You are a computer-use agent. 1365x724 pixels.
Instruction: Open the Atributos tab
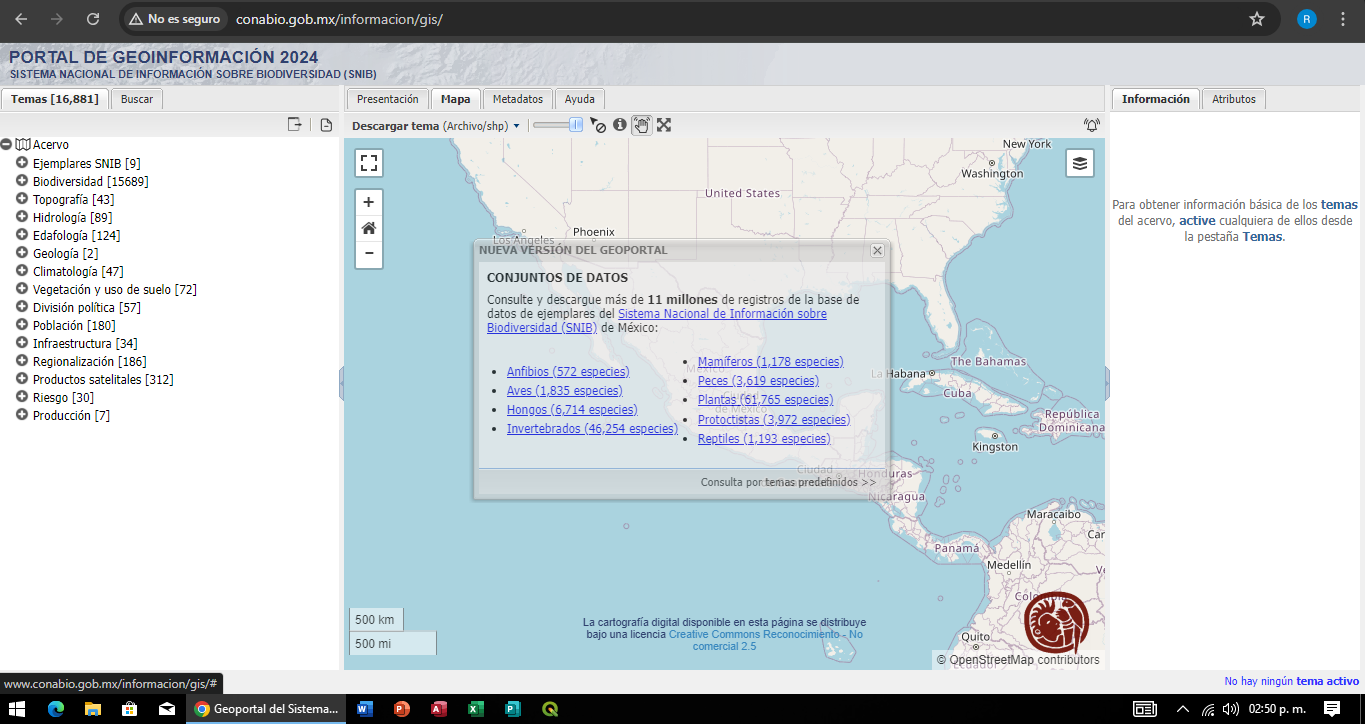(1233, 98)
